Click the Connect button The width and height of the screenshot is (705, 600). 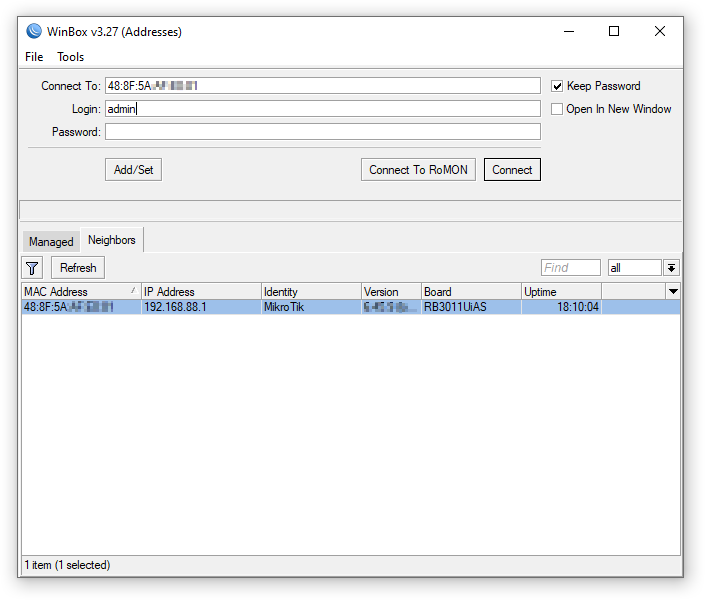pos(512,170)
